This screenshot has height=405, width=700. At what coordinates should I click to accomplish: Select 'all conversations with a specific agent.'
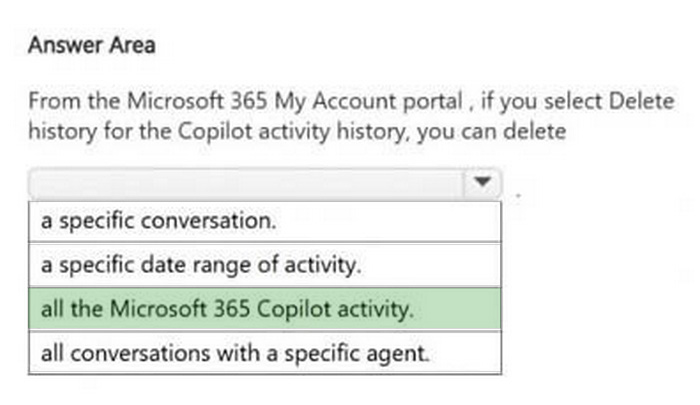coord(265,353)
